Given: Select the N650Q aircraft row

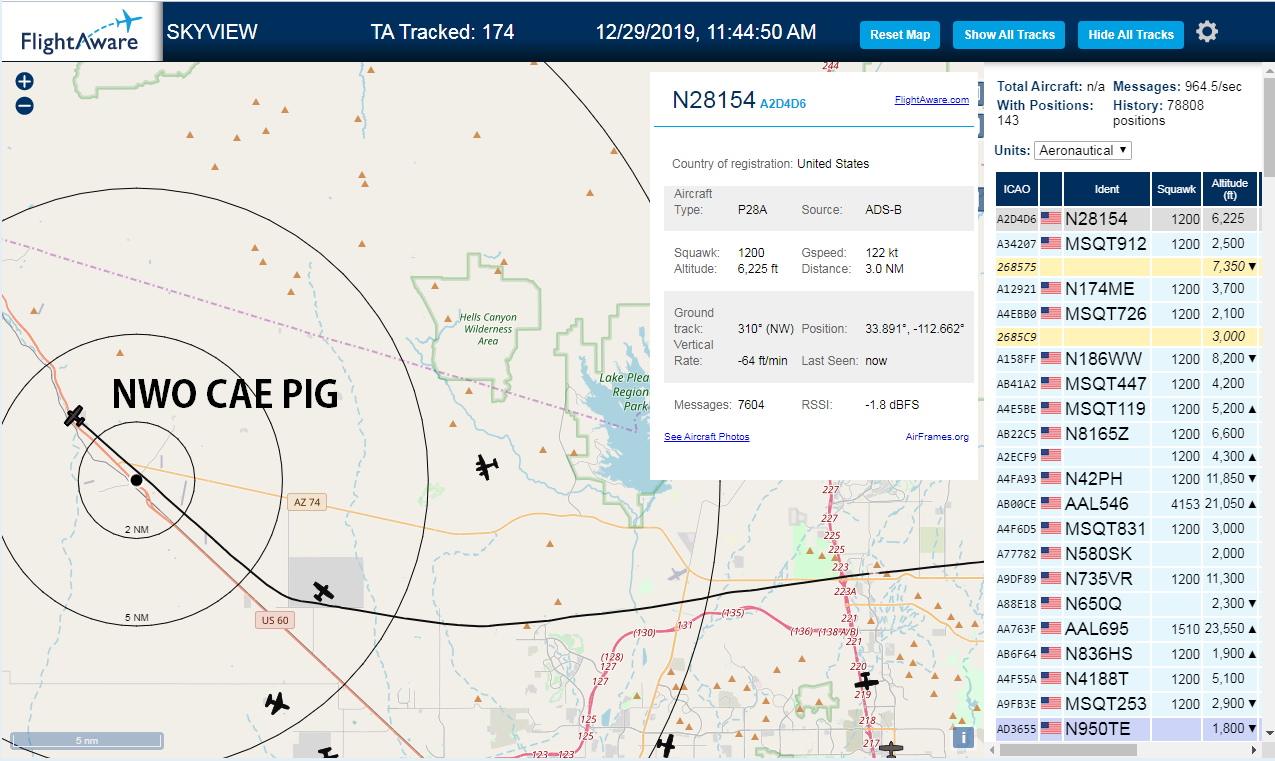Looking at the screenshot, I should (x=1127, y=603).
